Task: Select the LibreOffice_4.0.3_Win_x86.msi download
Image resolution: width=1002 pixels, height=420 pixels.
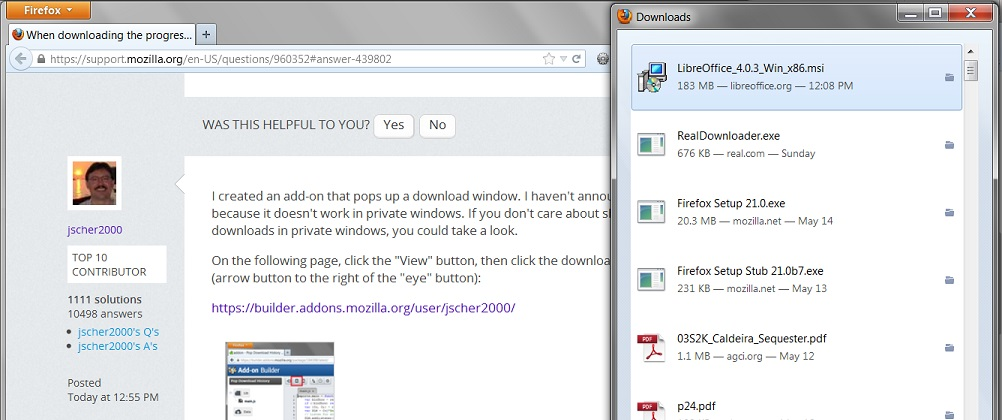Action: [x=796, y=77]
